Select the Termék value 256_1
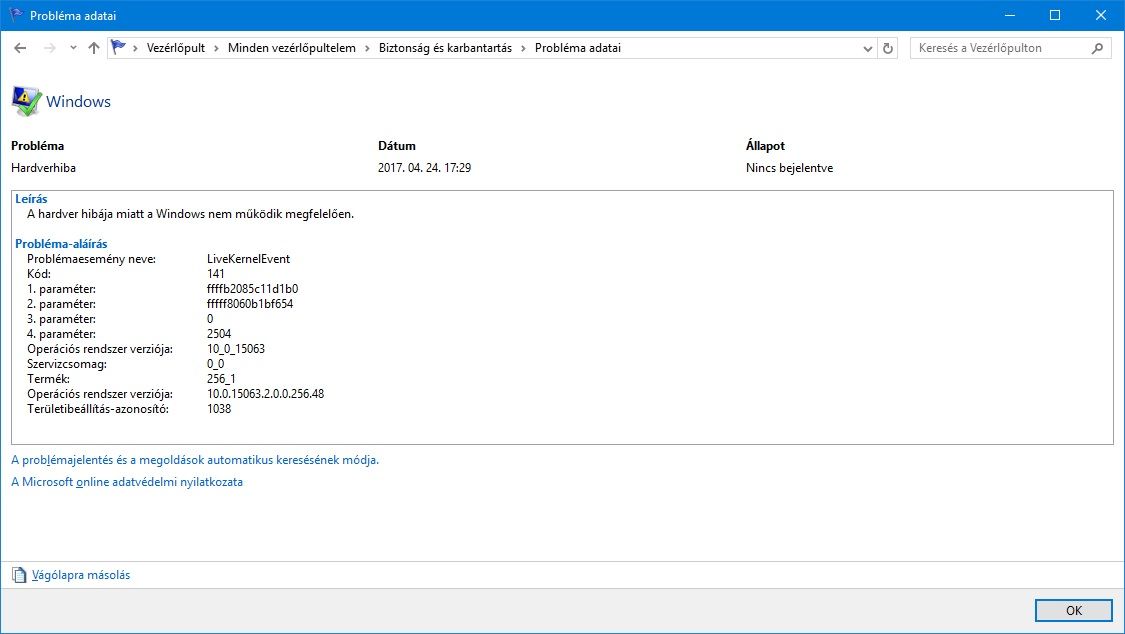Image resolution: width=1125 pixels, height=634 pixels. pos(221,379)
